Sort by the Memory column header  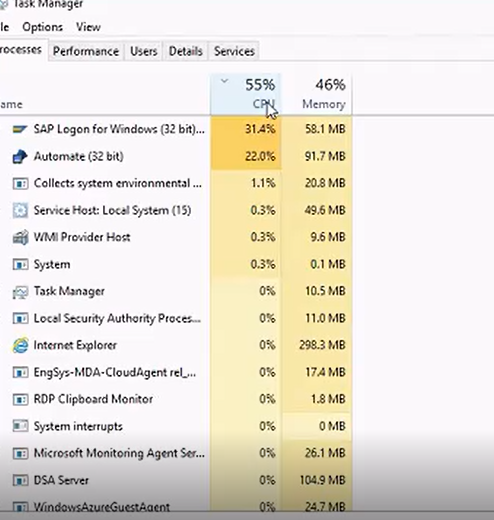pyautogui.click(x=317, y=95)
